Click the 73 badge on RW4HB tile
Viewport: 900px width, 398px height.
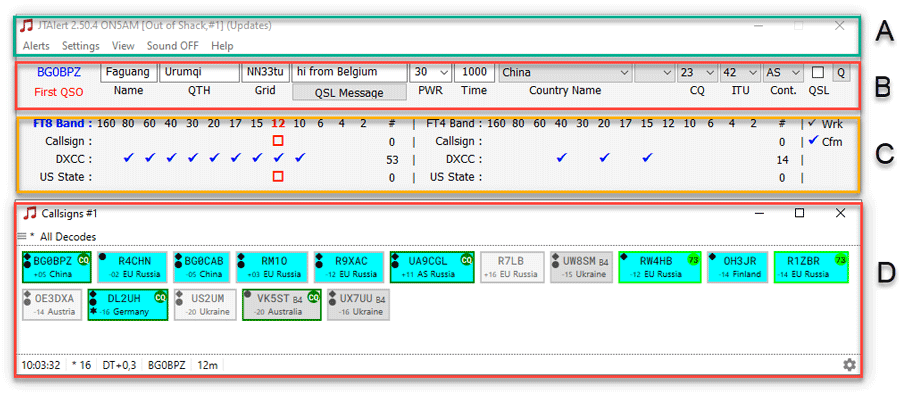[x=694, y=260]
